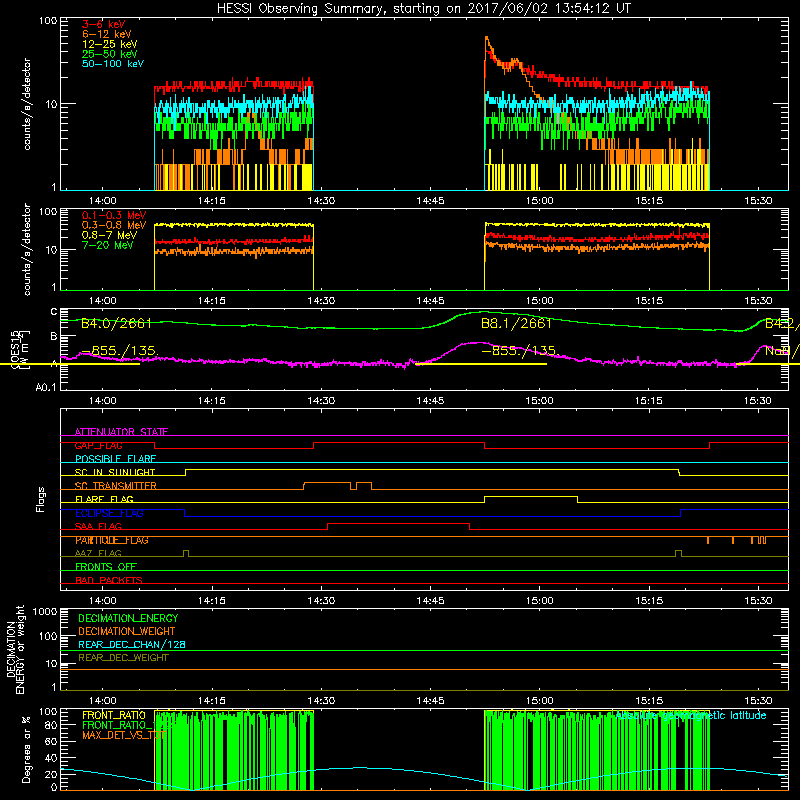800x800 pixels.
Task: Select the FRONTS_OFF flag label
Action: [x=106, y=567]
